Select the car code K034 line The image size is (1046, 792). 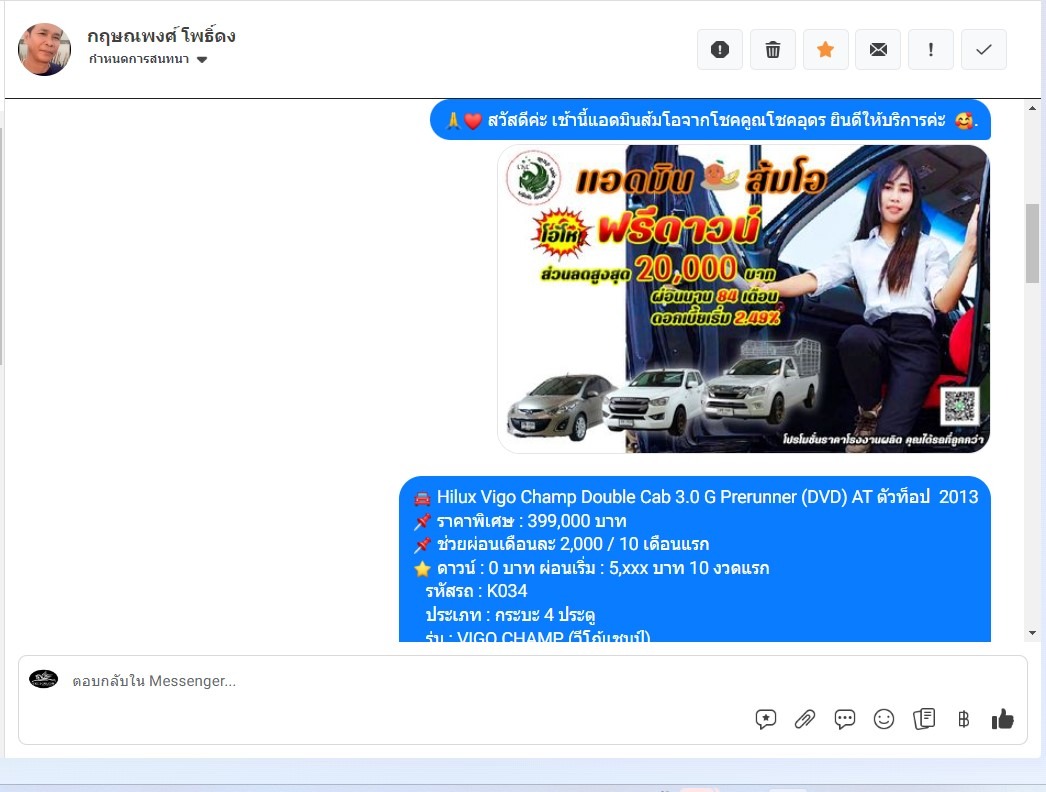(x=476, y=591)
